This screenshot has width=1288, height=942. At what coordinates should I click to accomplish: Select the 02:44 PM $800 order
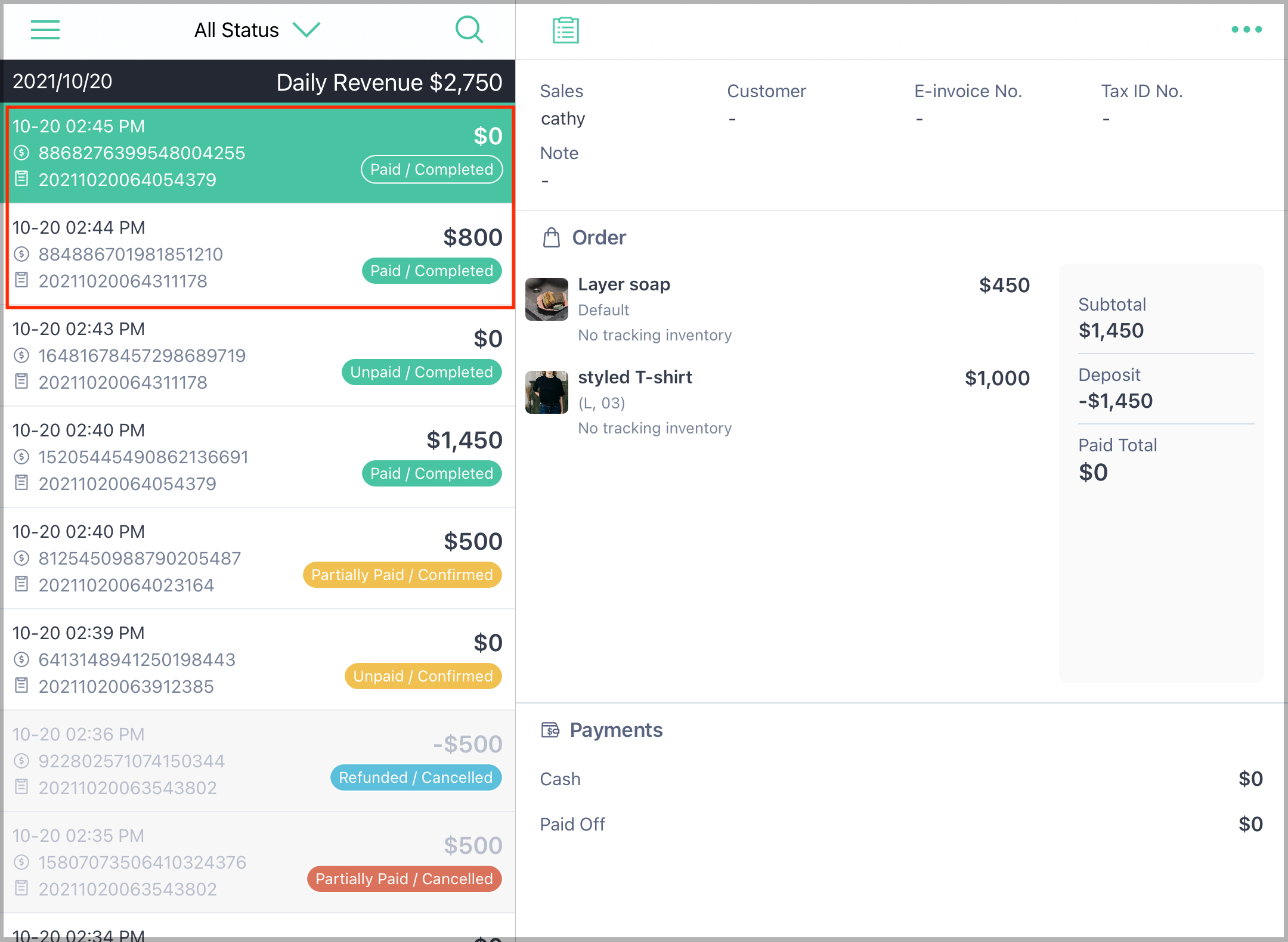[259, 255]
